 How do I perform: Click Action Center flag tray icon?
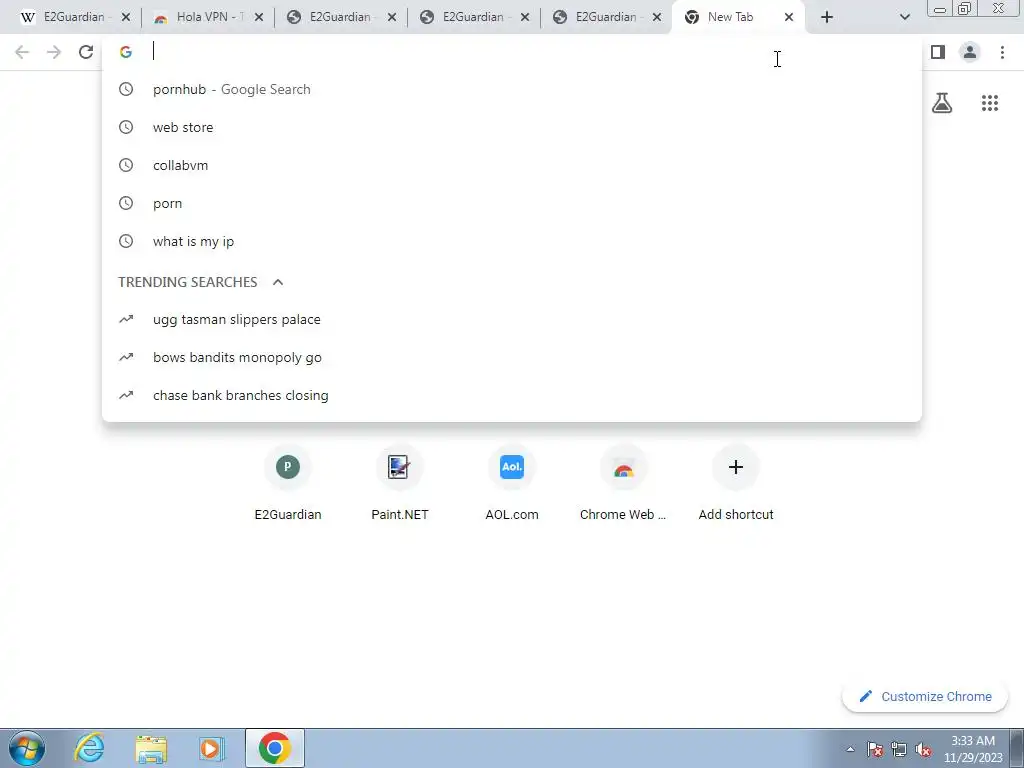[875, 750]
